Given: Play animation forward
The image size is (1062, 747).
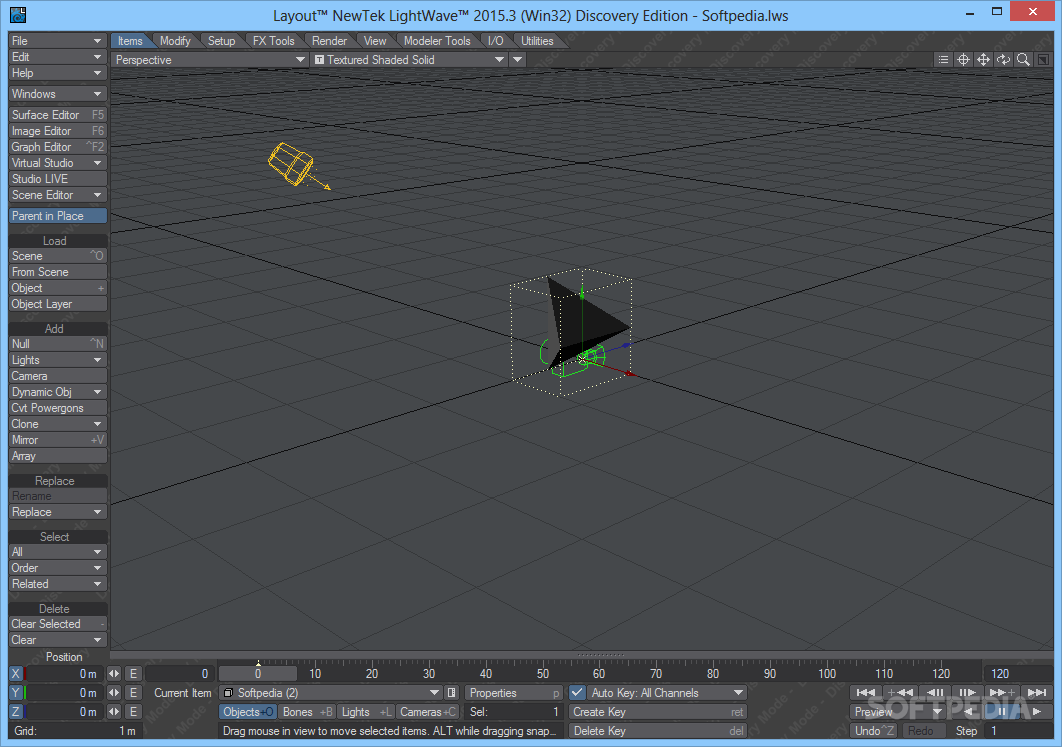Looking at the screenshot, I should click(x=1037, y=712).
